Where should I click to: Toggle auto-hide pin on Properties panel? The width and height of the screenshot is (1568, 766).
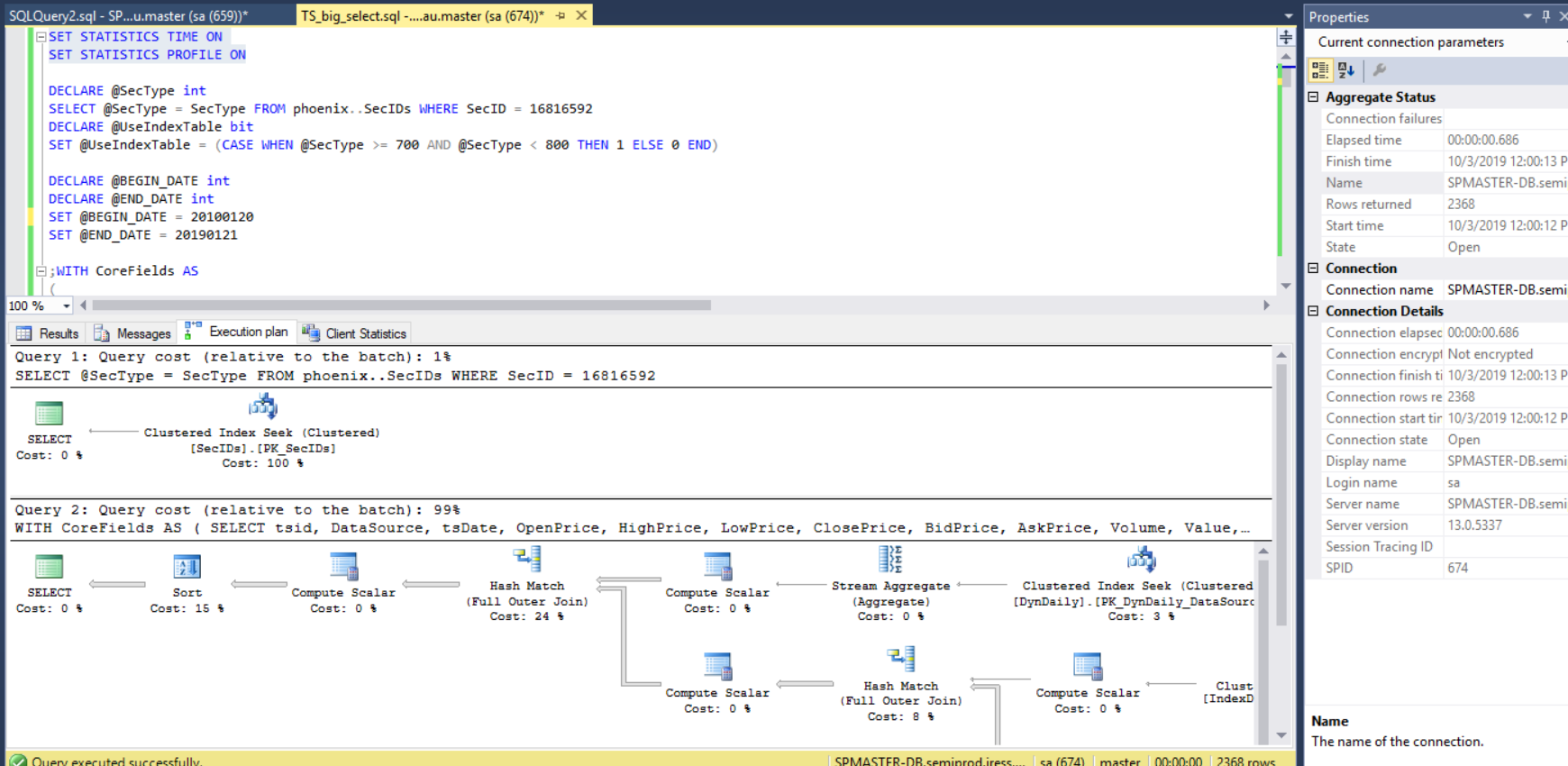click(1546, 16)
